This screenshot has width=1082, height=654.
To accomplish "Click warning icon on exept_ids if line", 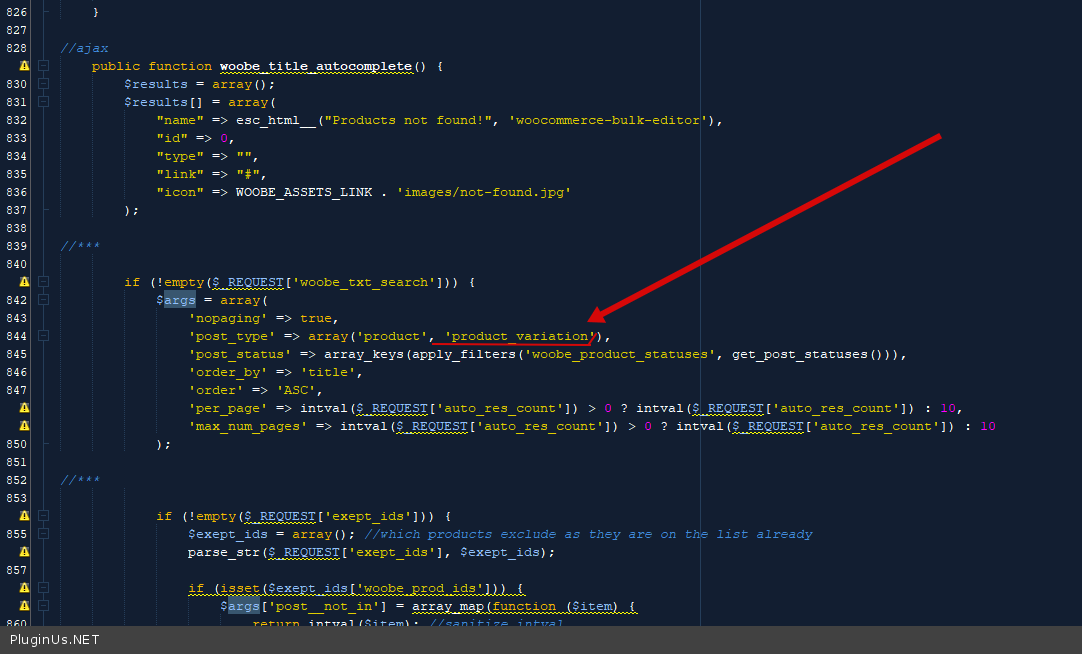I will point(24,516).
